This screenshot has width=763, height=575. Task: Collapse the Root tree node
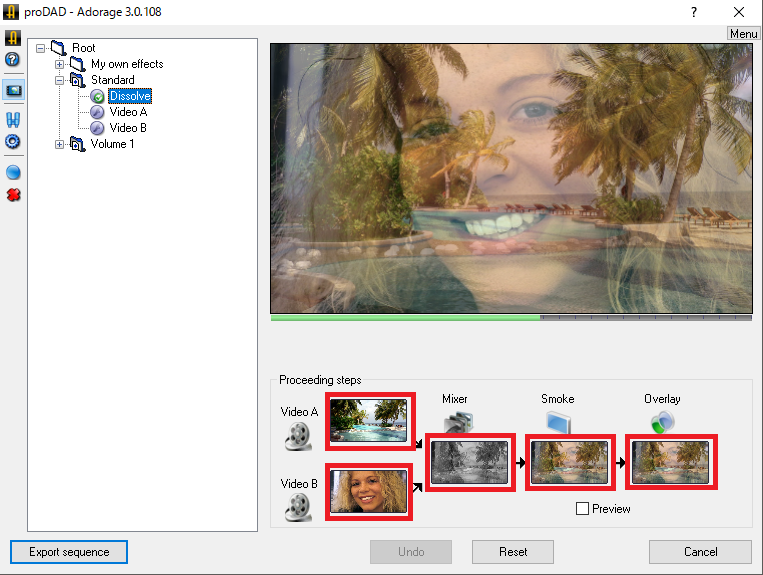pyautogui.click(x=40, y=48)
